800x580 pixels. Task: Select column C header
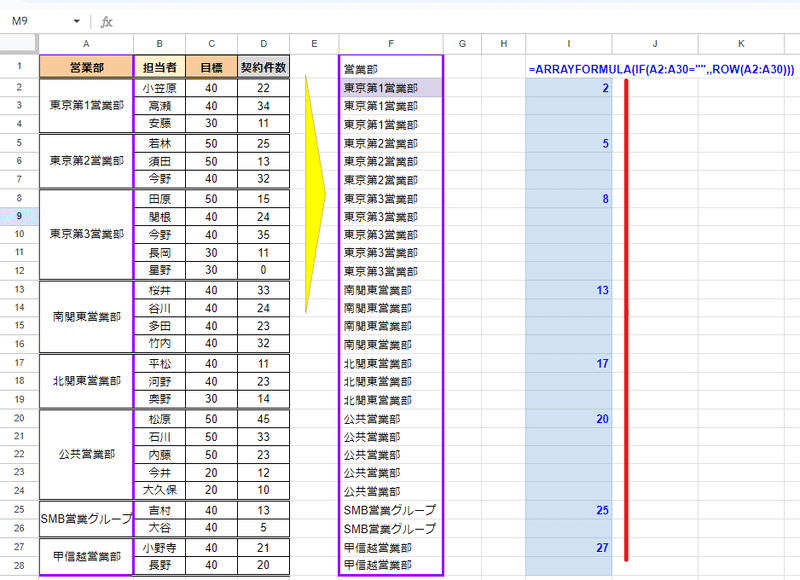tap(212, 44)
